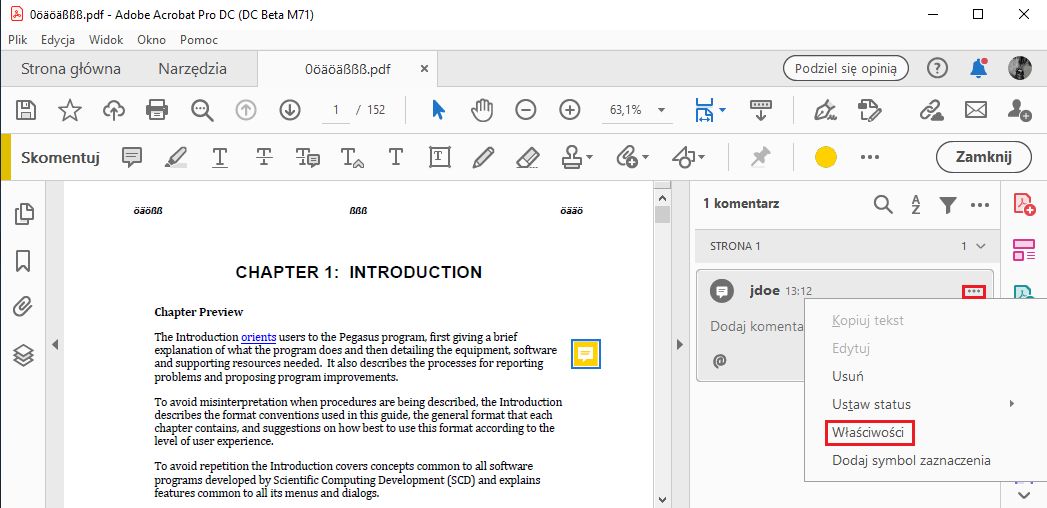Open the notifications bell
Viewport: 1047px width, 508px height.
(979, 68)
